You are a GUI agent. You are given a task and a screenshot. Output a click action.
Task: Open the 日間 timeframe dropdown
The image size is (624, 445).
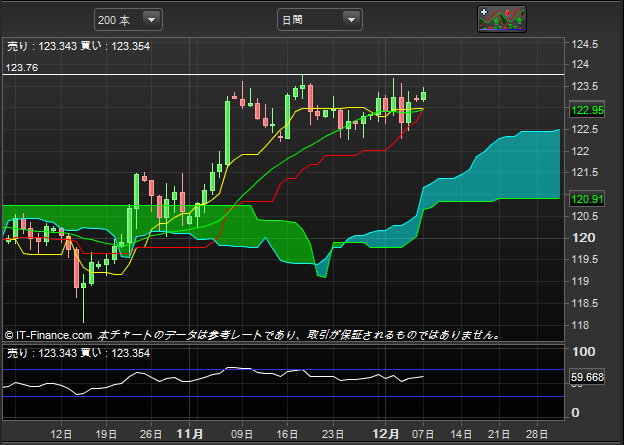[320, 20]
